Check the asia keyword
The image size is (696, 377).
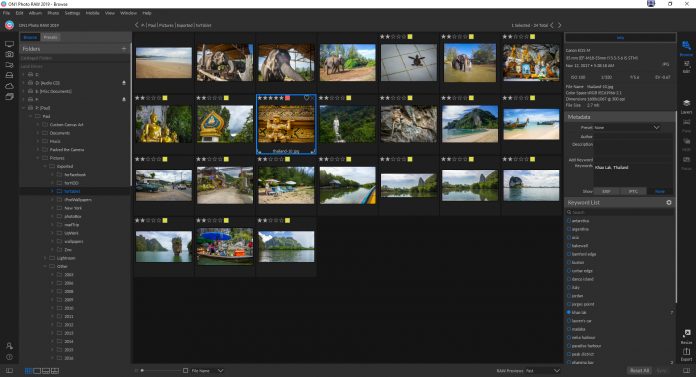click(x=569, y=238)
